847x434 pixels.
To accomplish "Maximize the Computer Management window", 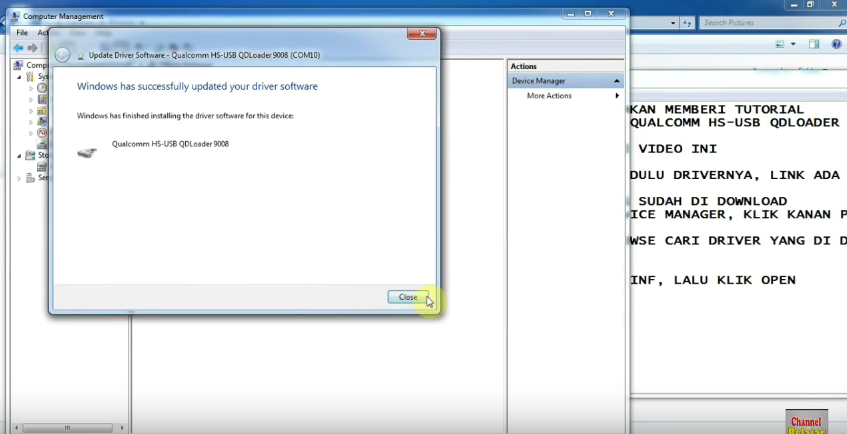I will [588, 14].
